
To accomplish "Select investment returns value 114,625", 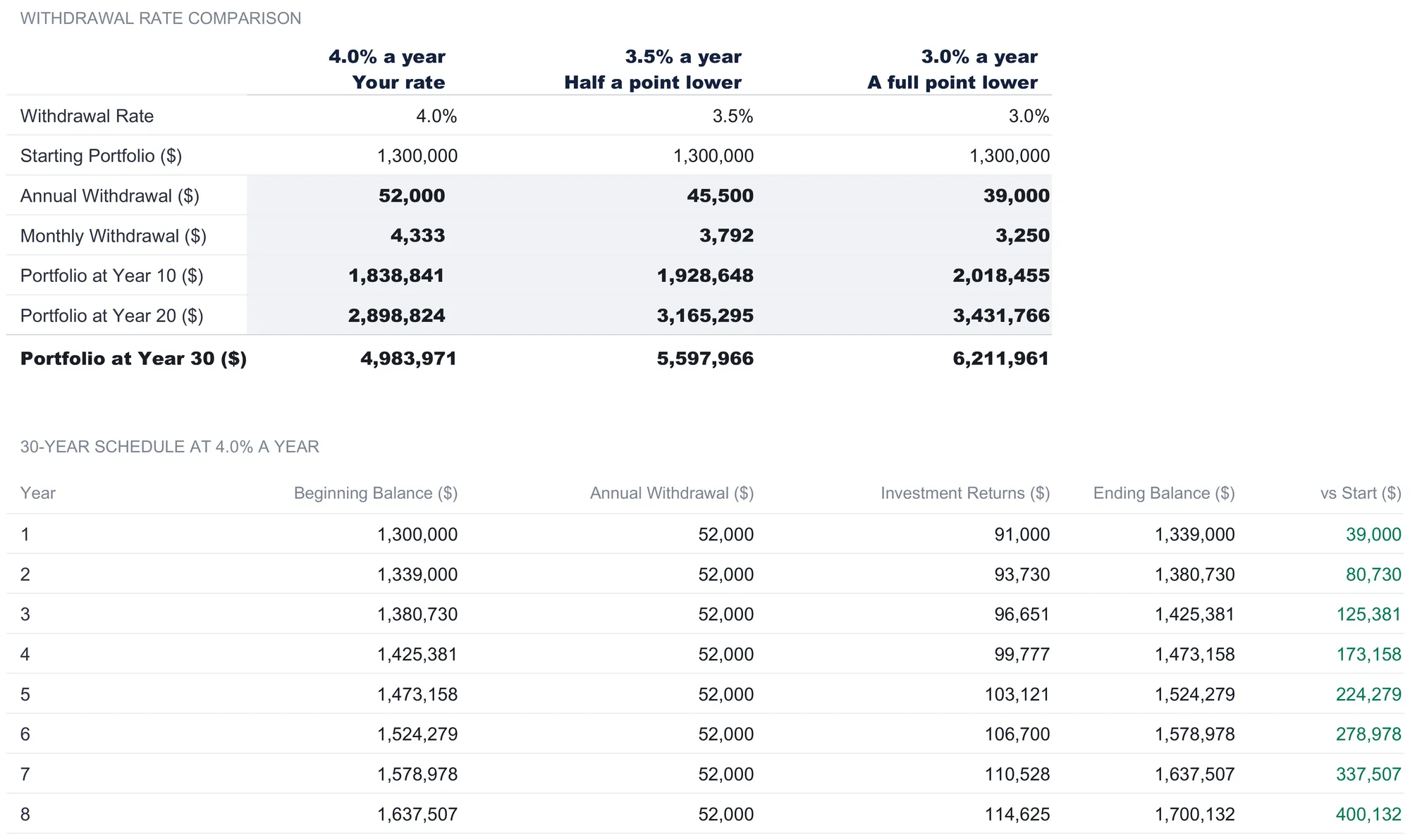I will click(x=1017, y=815).
